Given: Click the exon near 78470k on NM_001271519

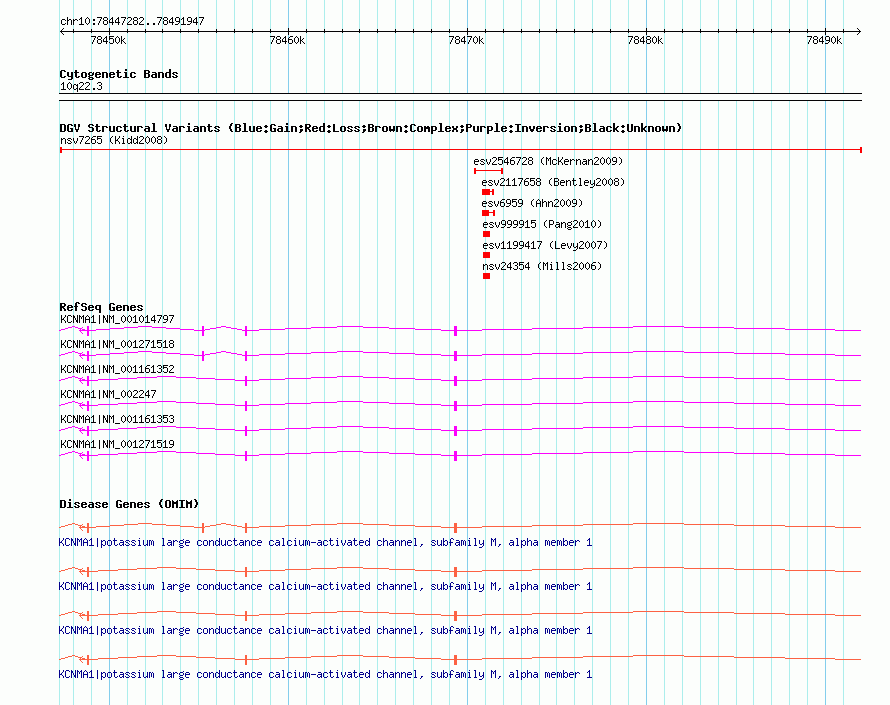Looking at the screenshot, I should (x=455, y=455).
